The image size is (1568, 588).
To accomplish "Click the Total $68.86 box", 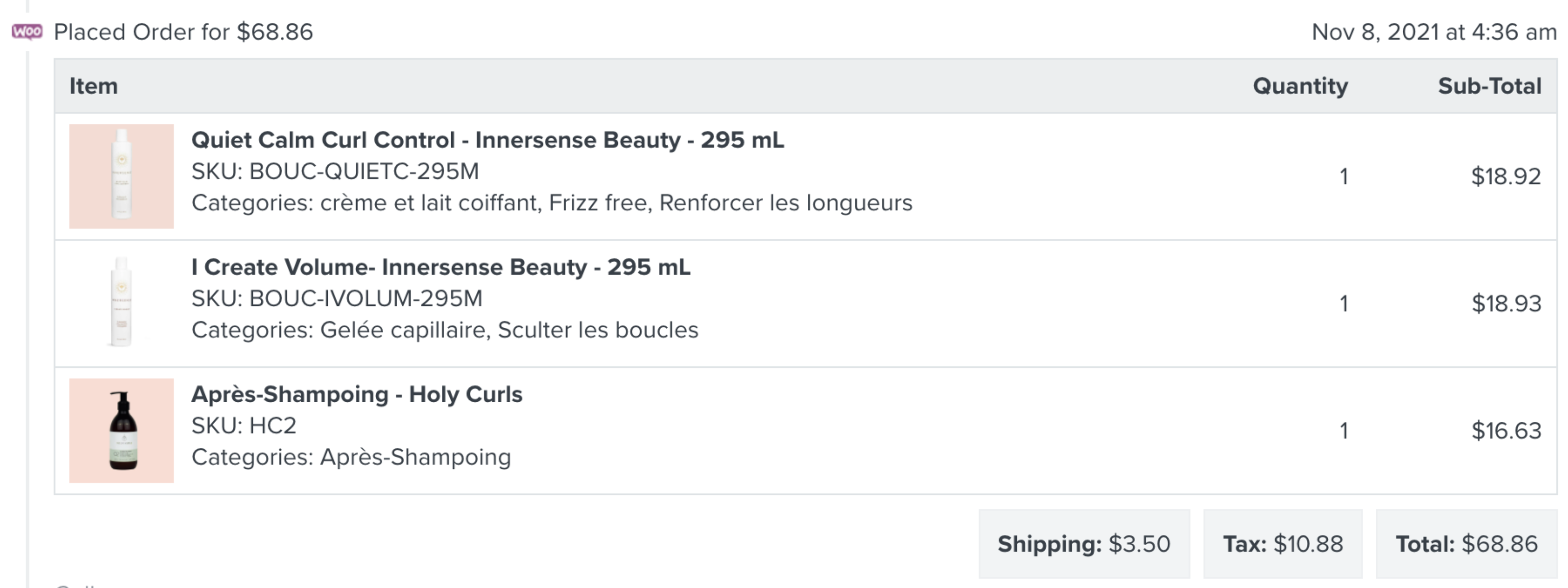I will tap(1467, 544).
